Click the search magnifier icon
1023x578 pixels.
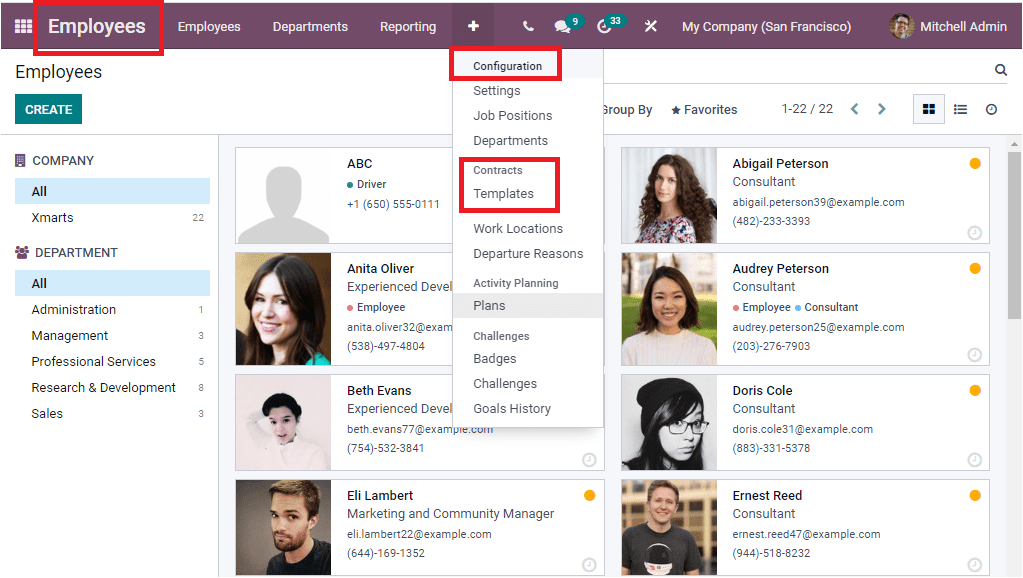click(1000, 70)
